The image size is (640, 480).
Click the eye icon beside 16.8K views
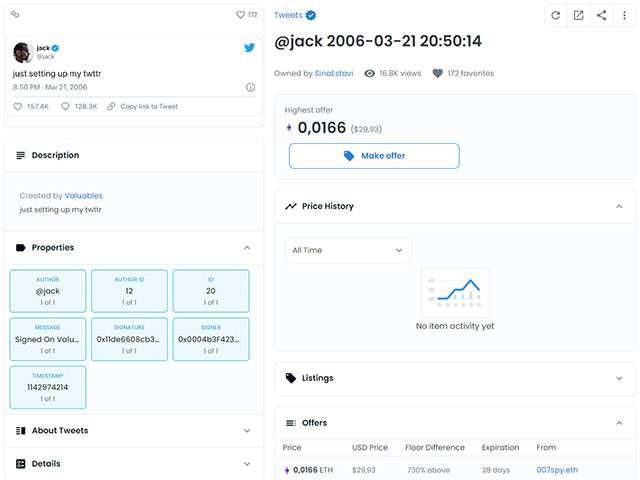pos(369,73)
